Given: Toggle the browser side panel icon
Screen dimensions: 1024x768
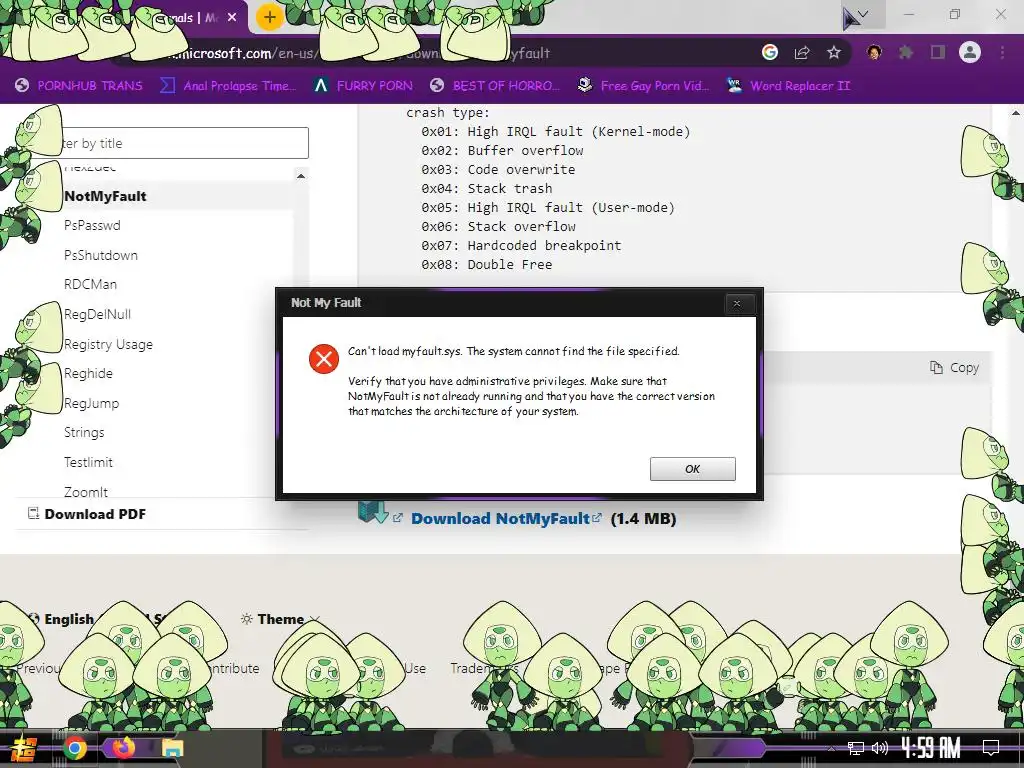Looking at the screenshot, I should pos(938,52).
